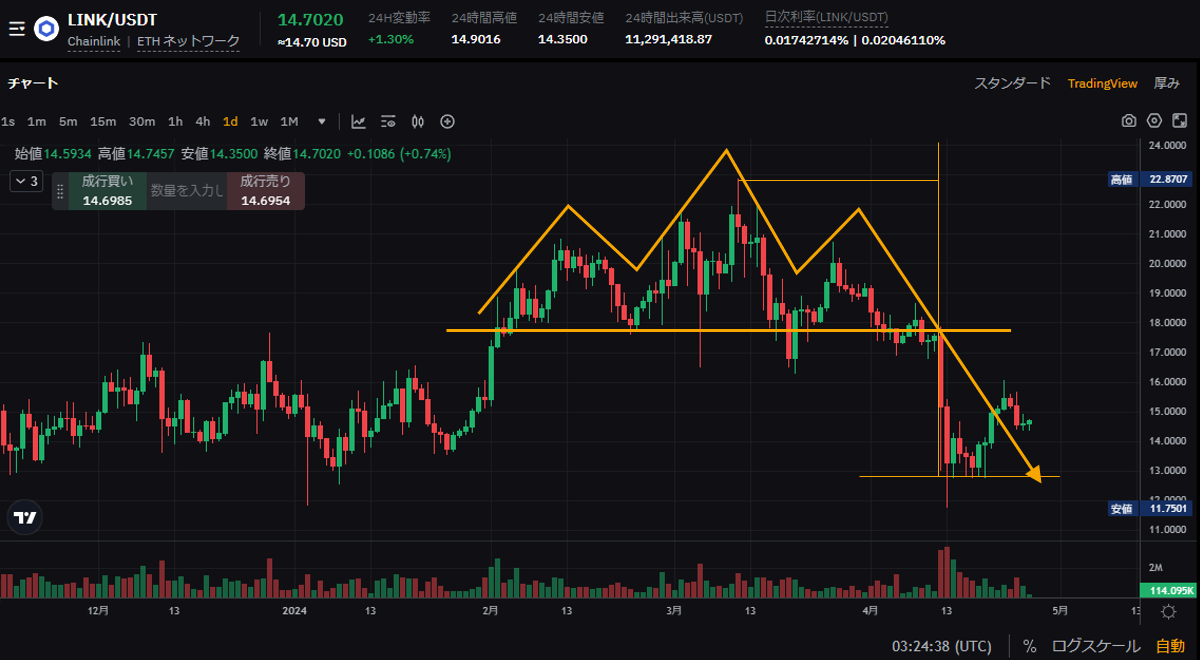Toggle percent scale mode
This screenshot has width=1200, height=660.
(1029, 645)
